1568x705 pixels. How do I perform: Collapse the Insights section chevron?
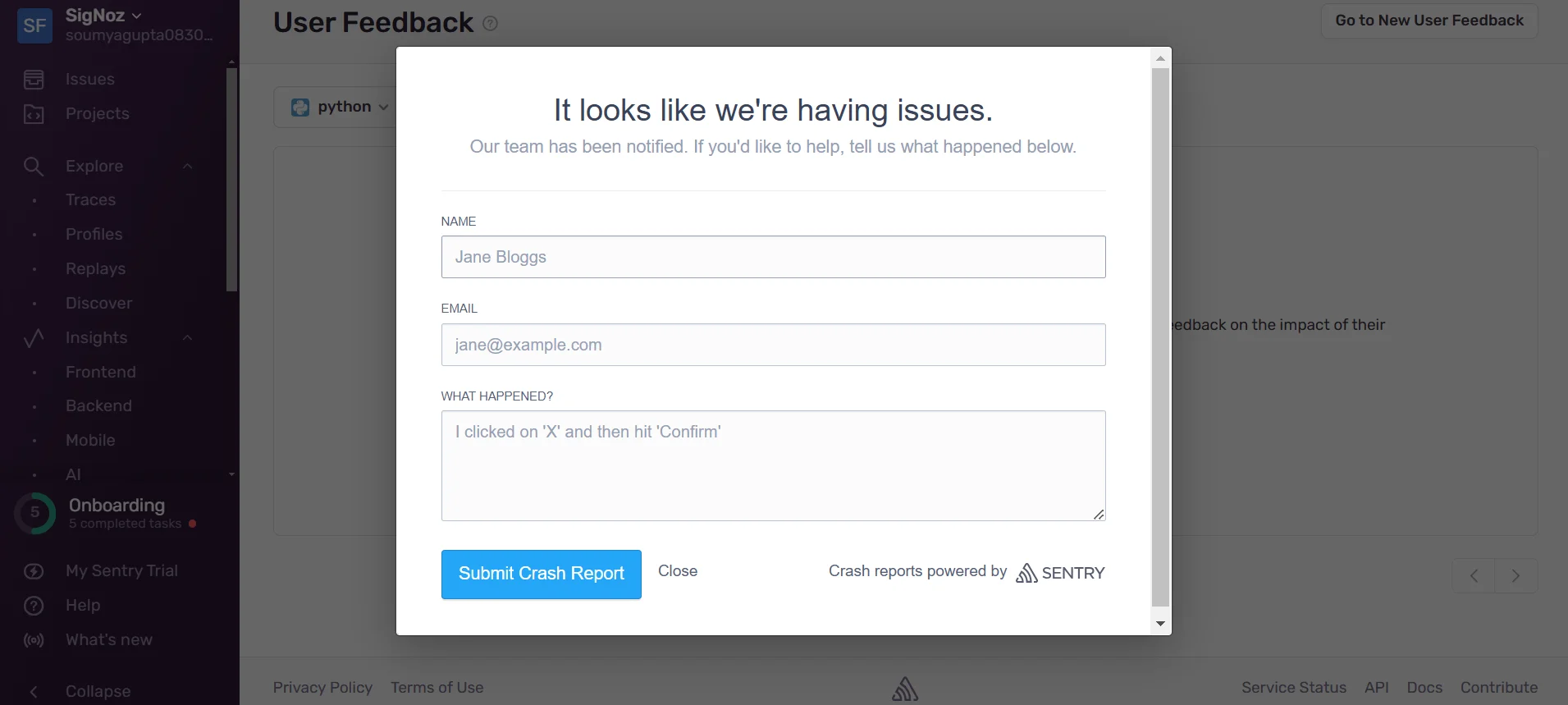tap(186, 338)
